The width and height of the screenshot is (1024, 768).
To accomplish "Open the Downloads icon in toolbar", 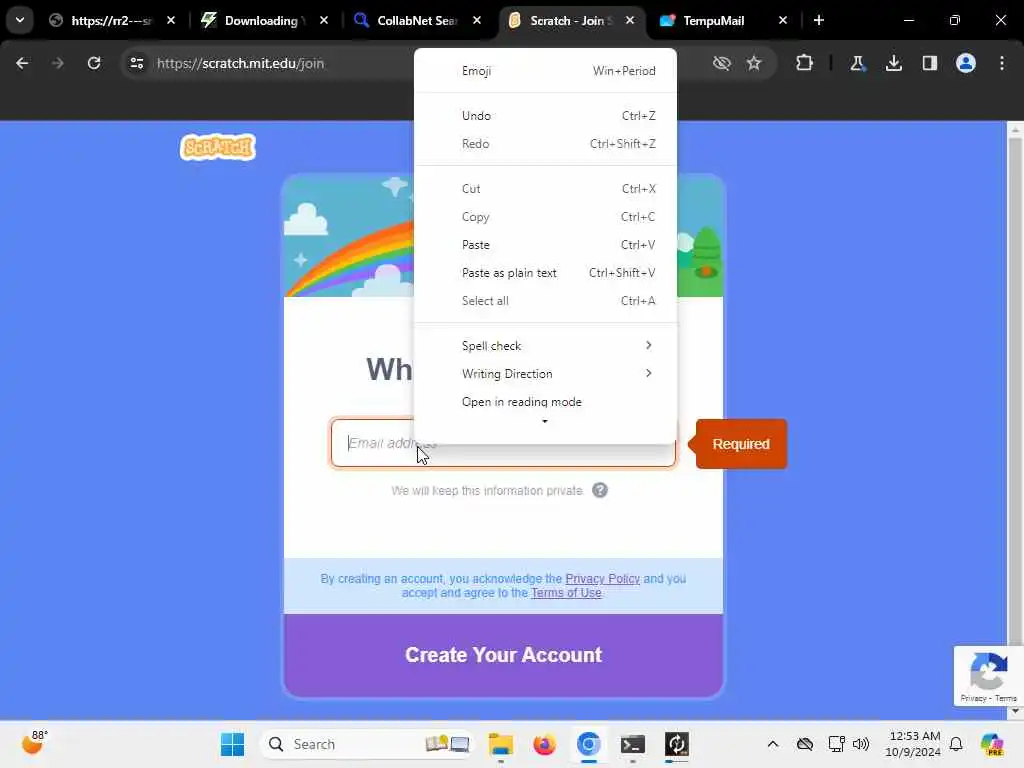I will (894, 63).
